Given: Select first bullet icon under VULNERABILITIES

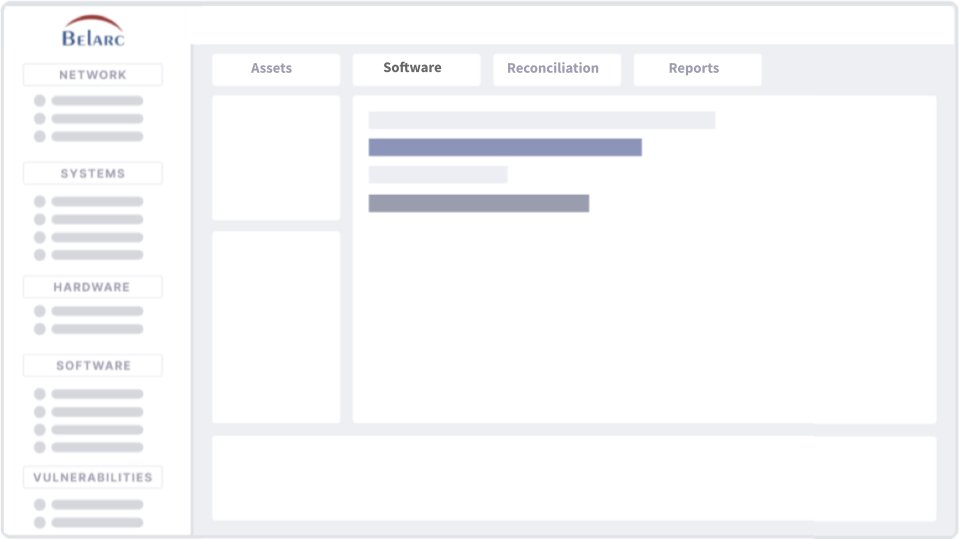Looking at the screenshot, I should 40,505.
